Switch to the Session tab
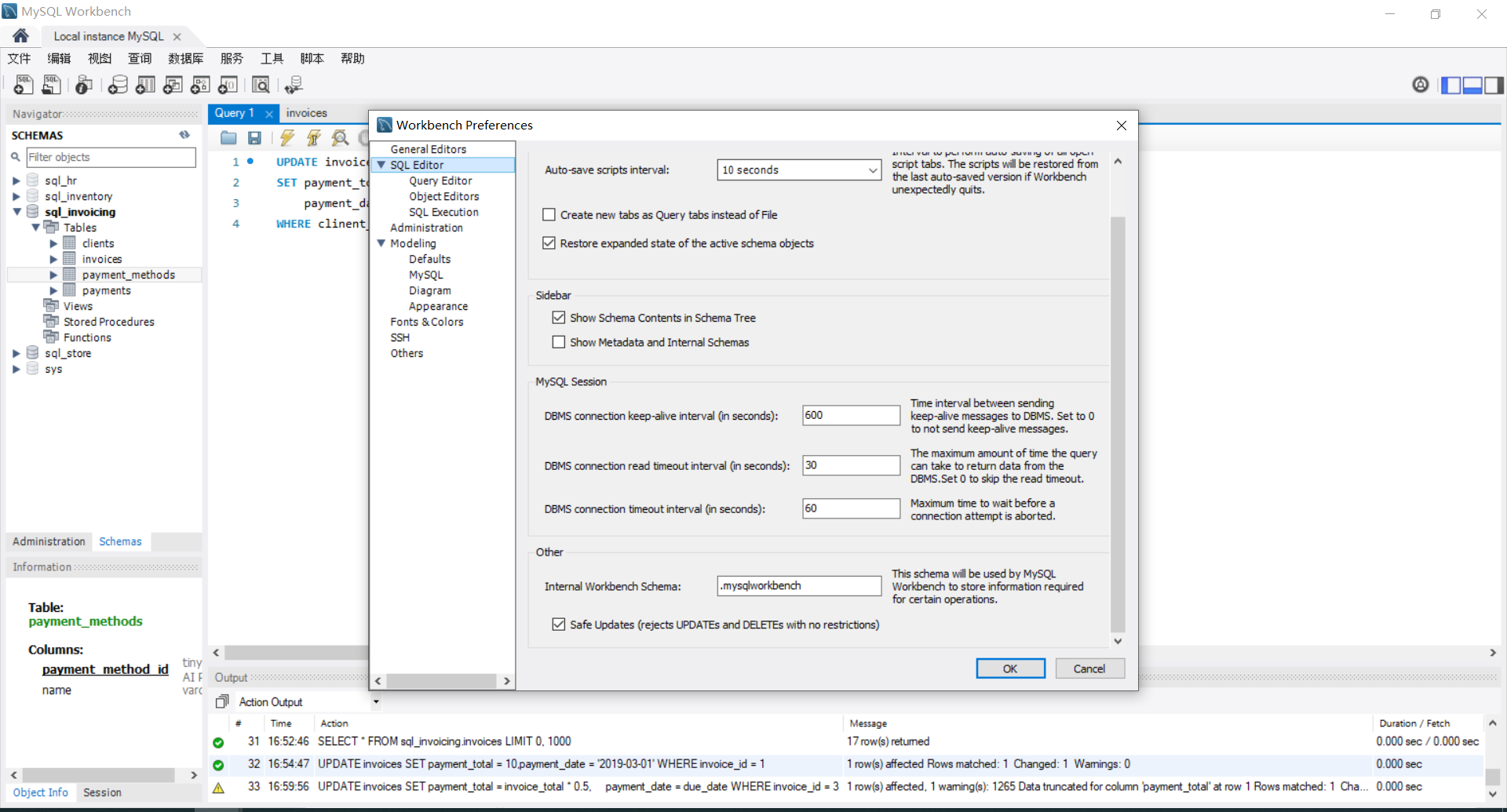 102,792
